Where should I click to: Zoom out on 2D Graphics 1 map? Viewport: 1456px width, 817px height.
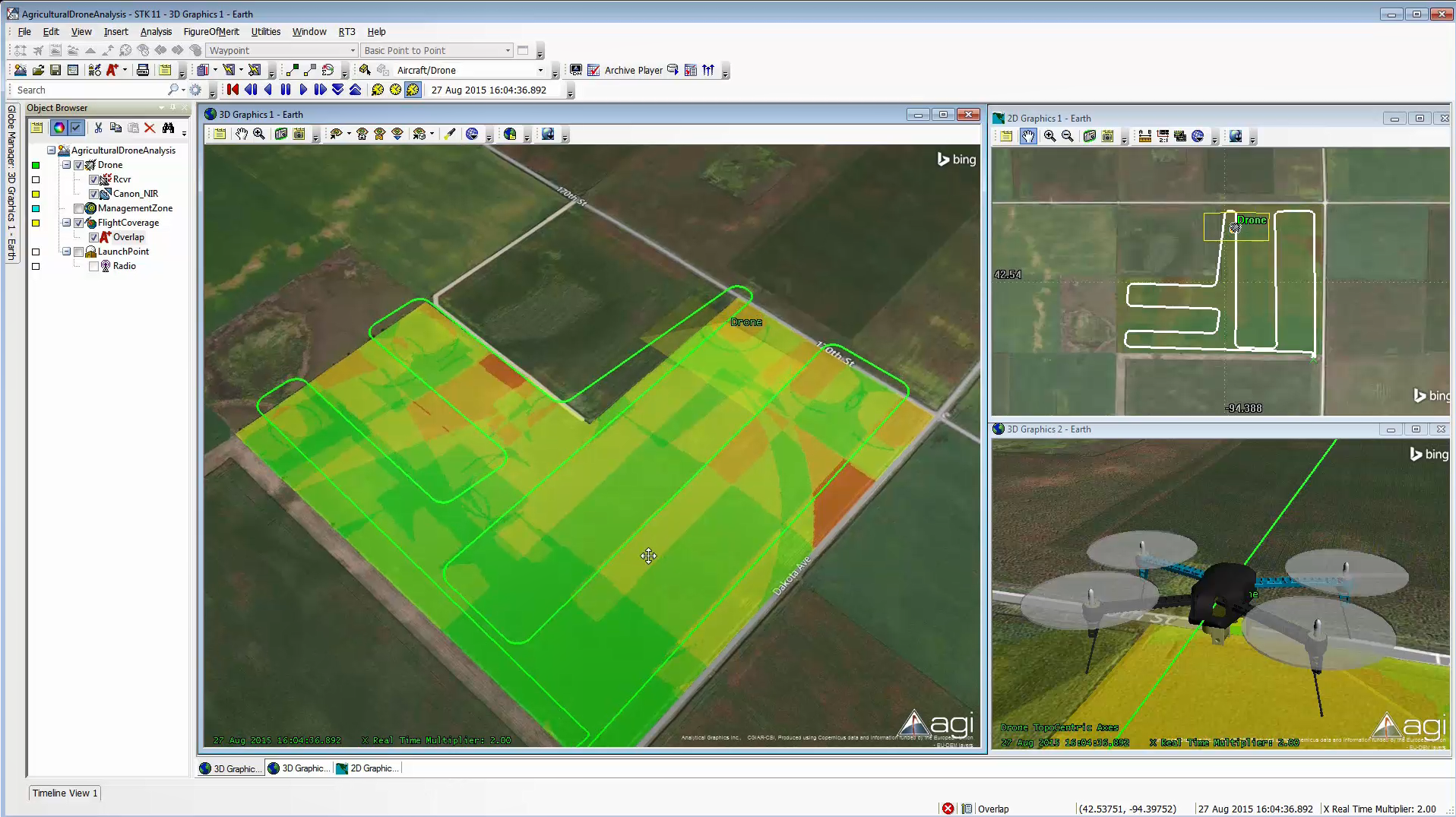point(1067,136)
